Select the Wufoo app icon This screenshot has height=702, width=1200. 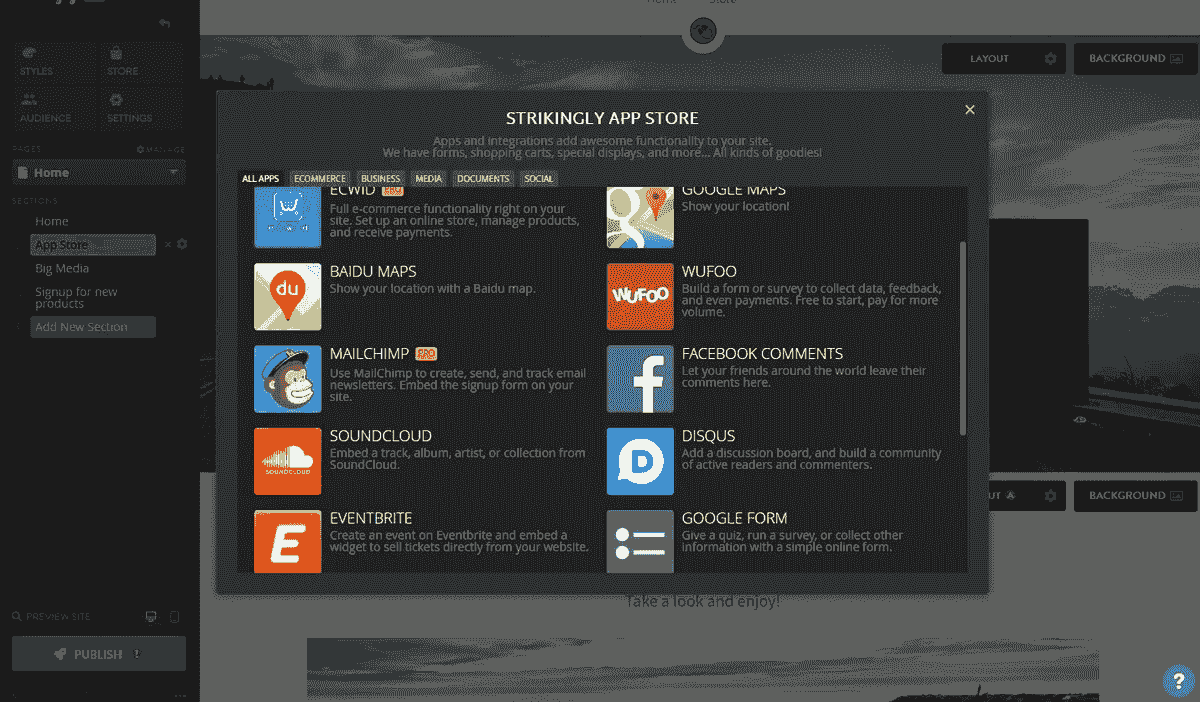(x=640, y=296)
